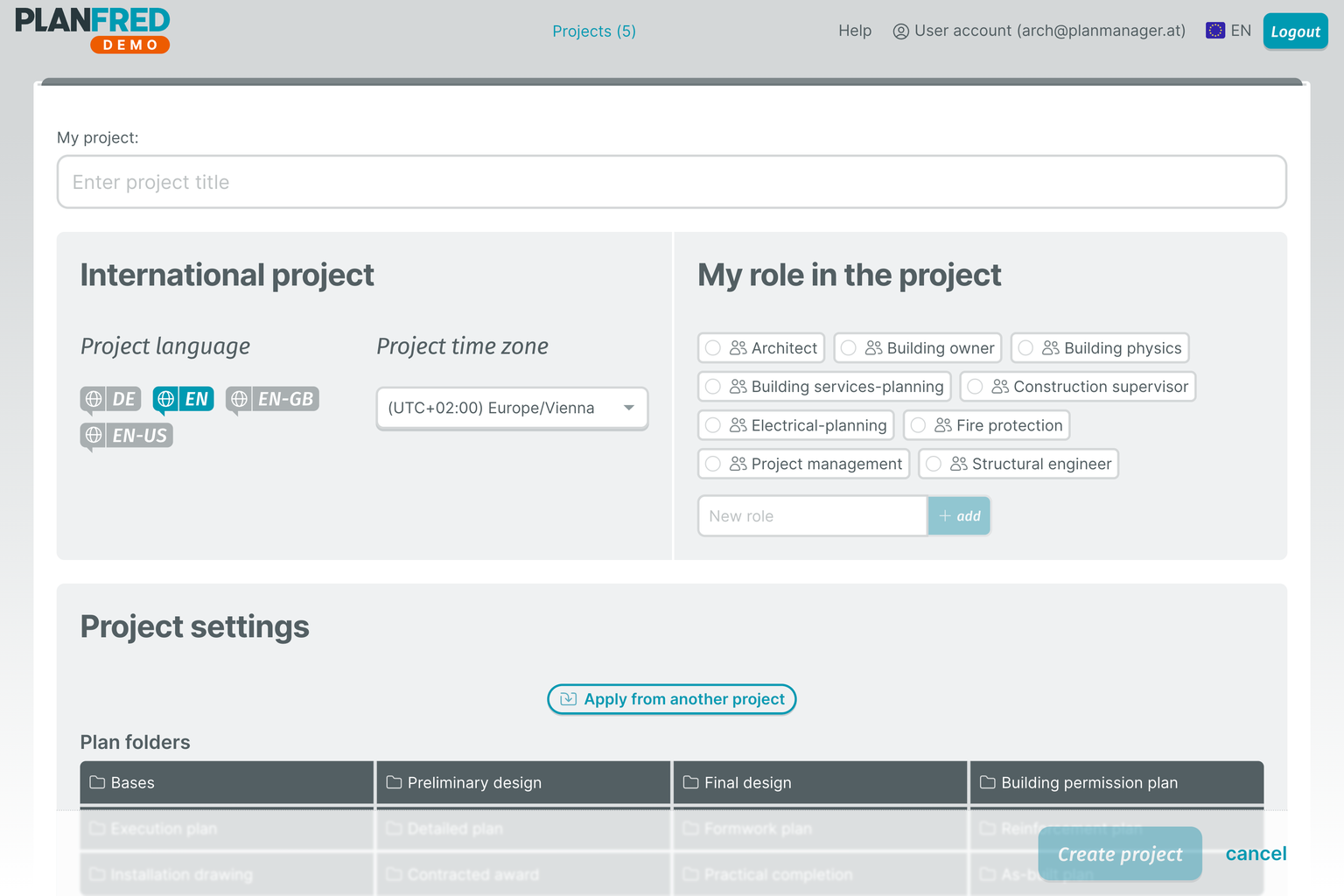Select the Building physics radio button
The width and height of the screenshot is (1344, 896).
1025,348
